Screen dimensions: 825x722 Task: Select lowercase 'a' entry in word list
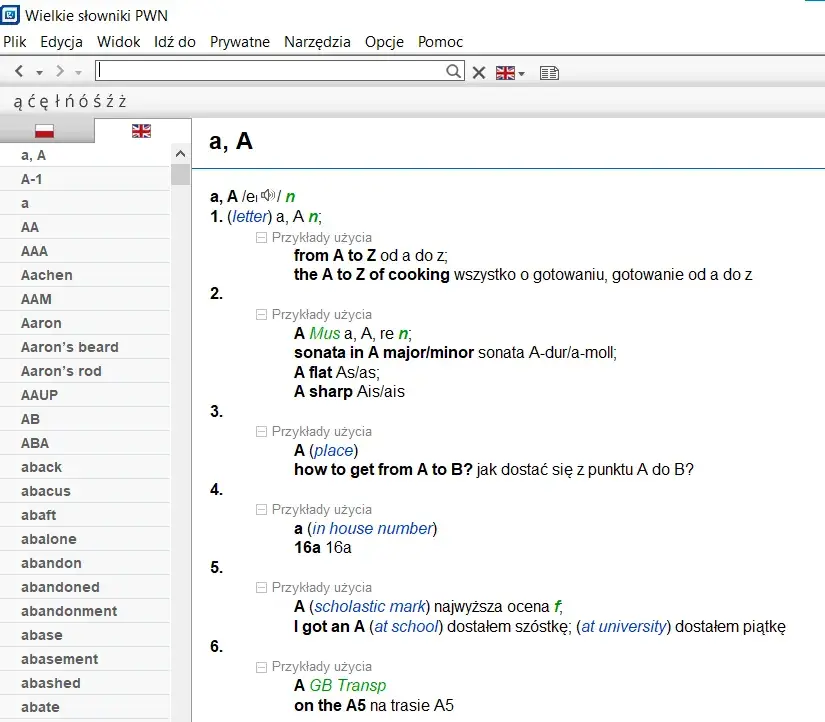pos(85,203)
